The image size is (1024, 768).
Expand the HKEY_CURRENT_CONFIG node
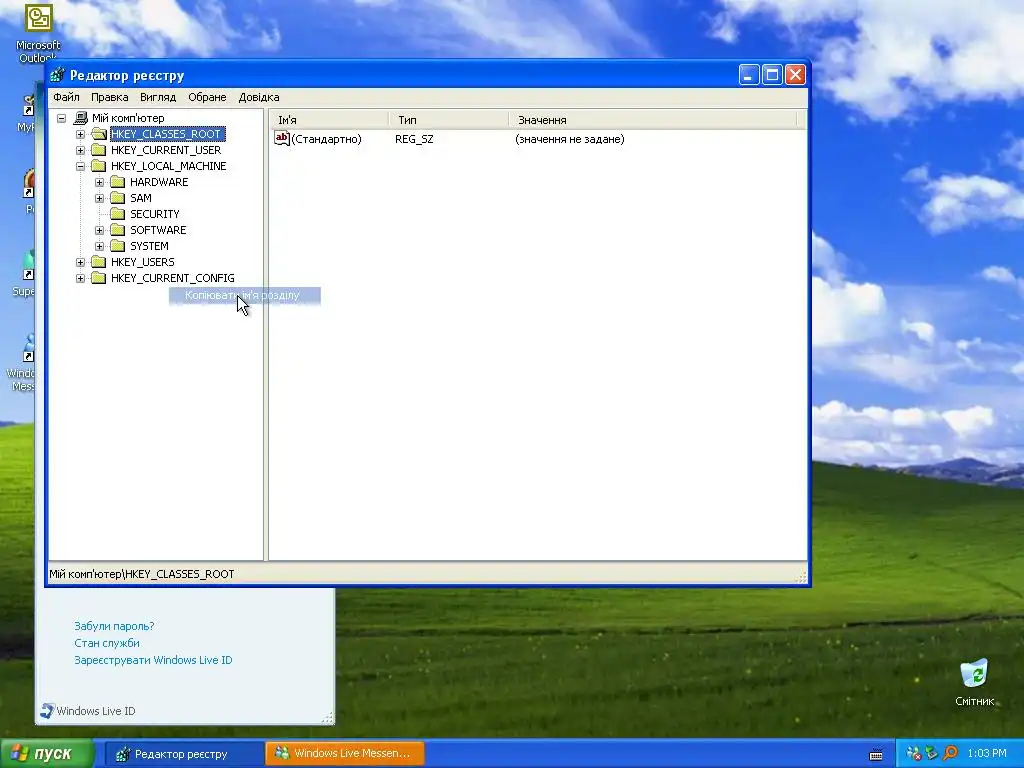tap(80, 278)
